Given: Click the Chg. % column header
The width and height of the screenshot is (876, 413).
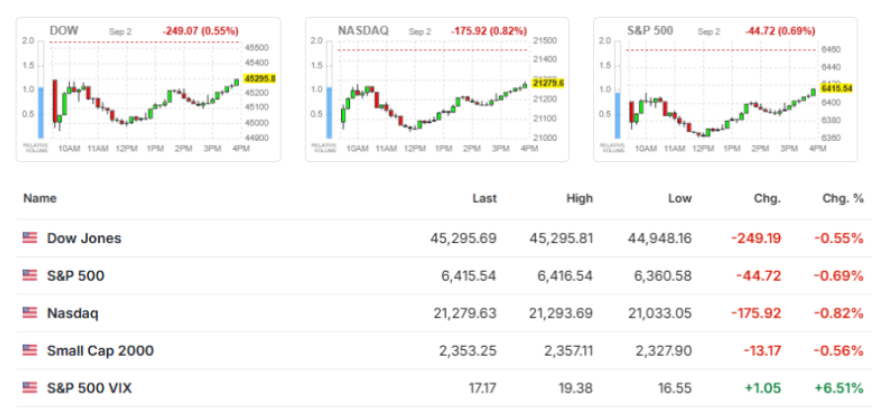Looking at the screenshot, I should coord(843,198).
